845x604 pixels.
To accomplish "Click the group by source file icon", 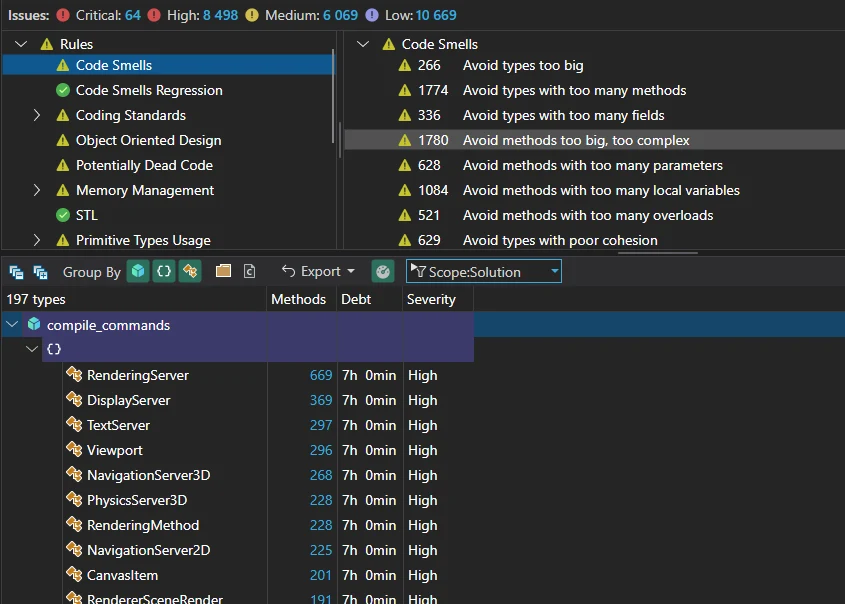I will point(250,271).
